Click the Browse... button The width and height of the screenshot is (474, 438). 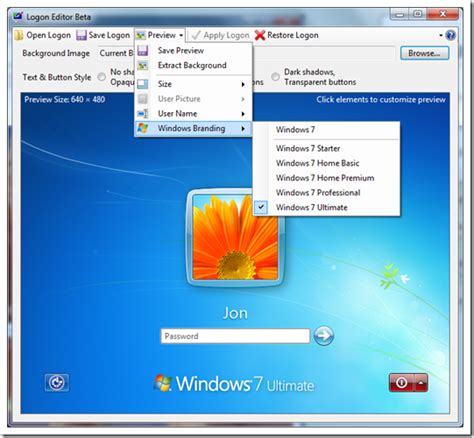tap(424, 53)
